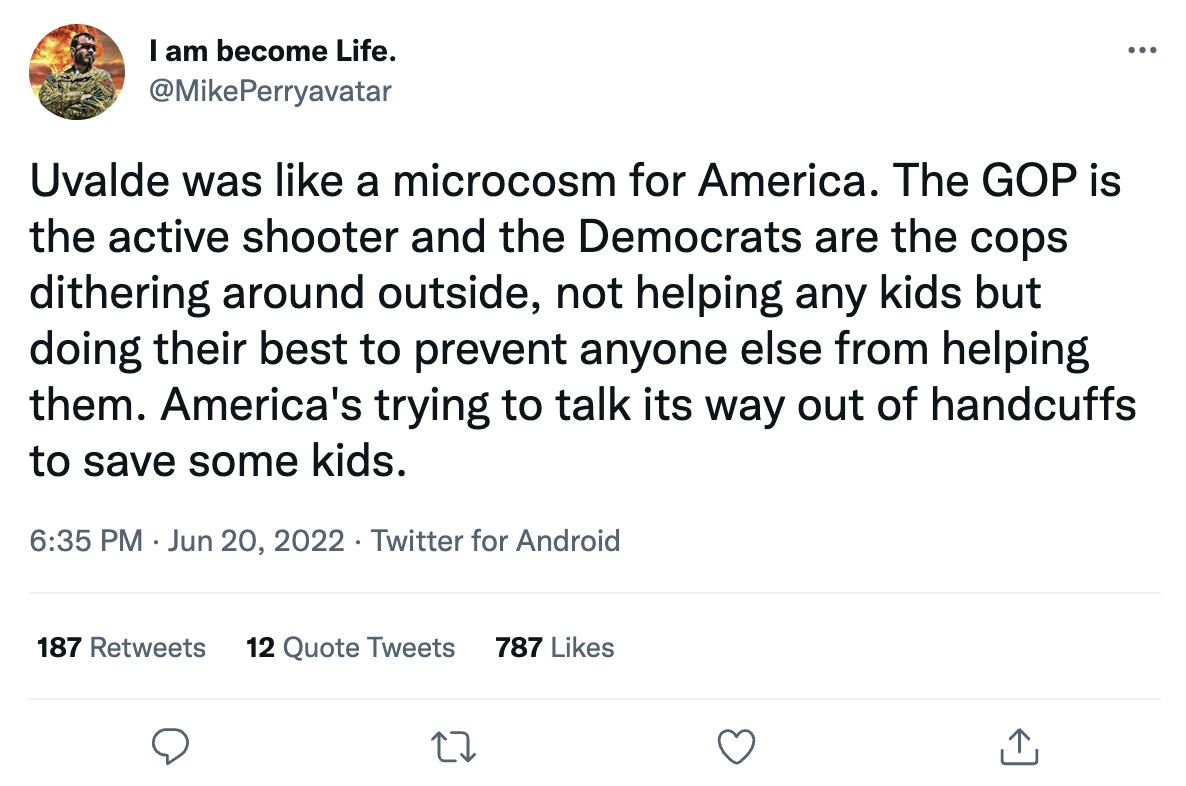Open the 'Twitter for Android' source link
The height and width of the screenshot is (786, 1186).
coord(495,541)
